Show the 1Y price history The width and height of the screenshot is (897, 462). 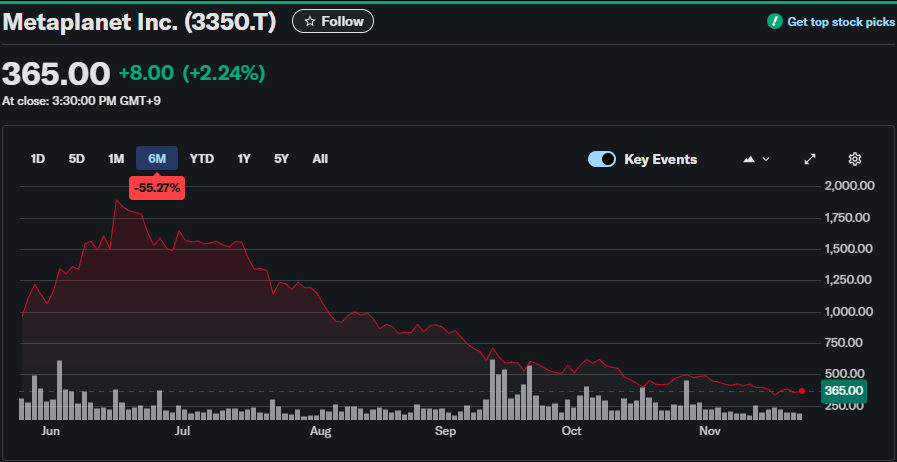(x=244, y=158)
